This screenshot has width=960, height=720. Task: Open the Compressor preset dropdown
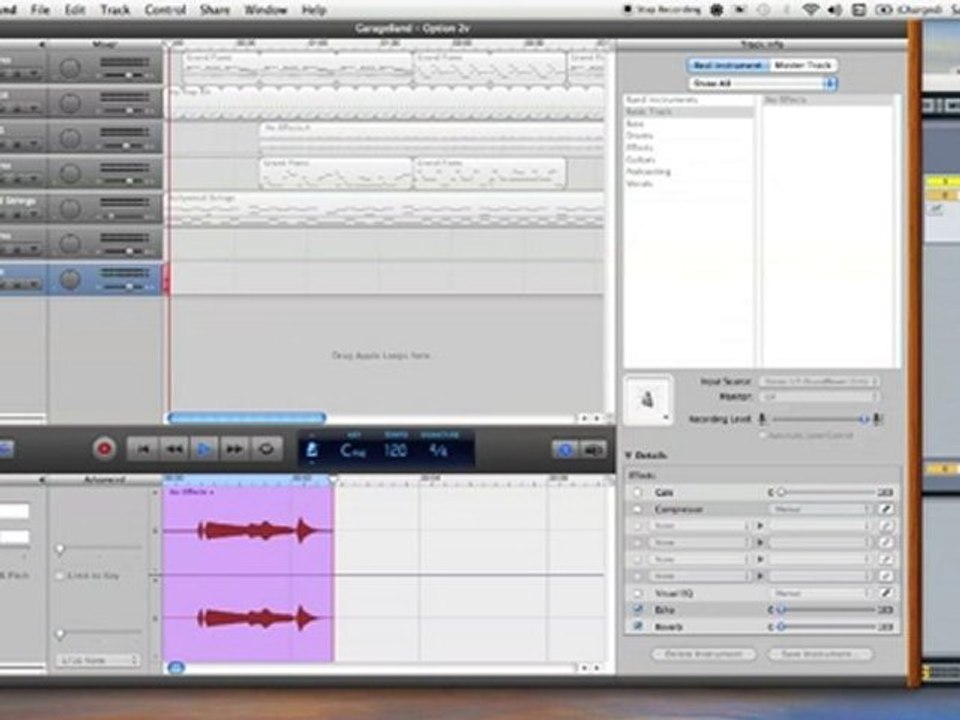(821, 509)
